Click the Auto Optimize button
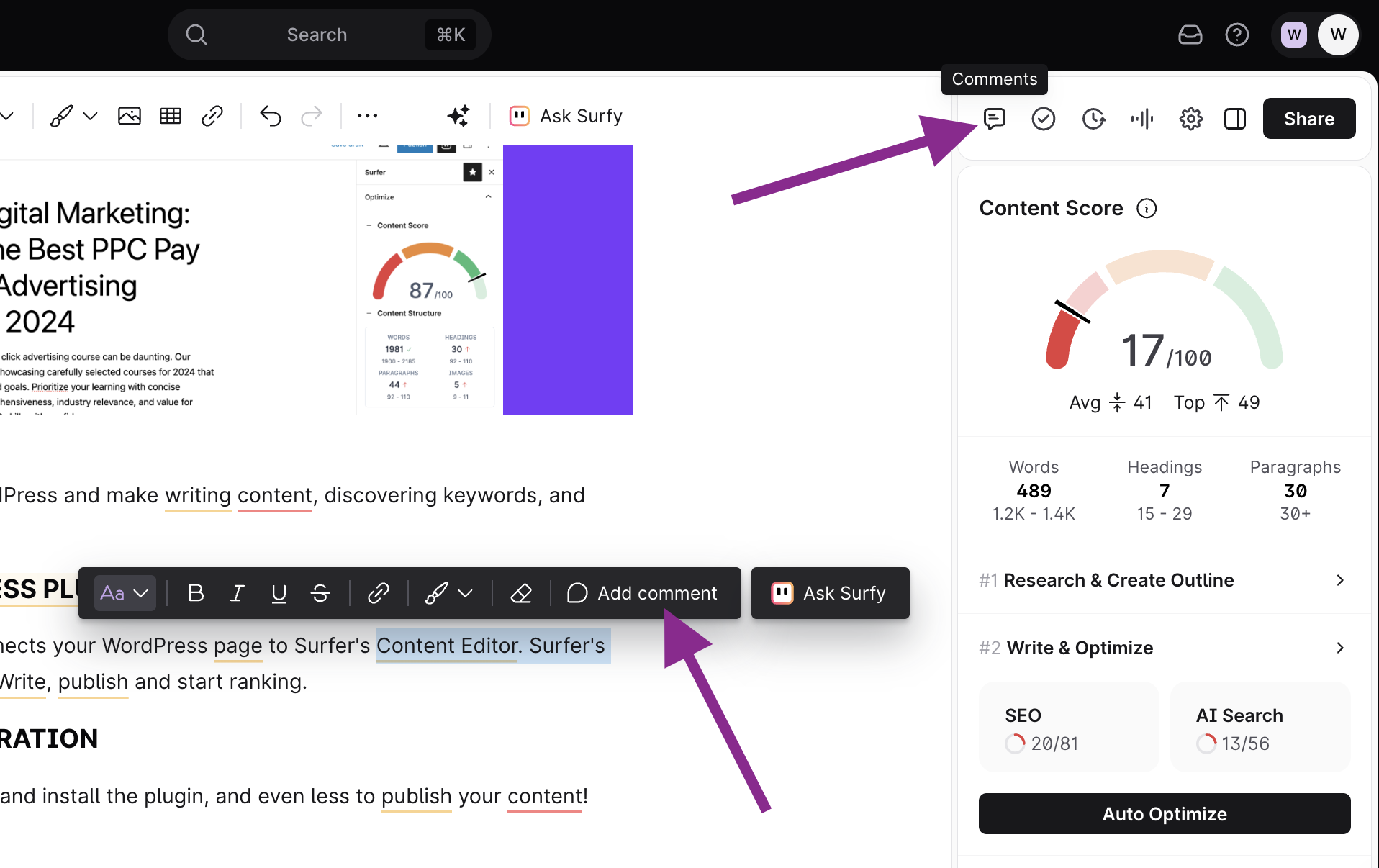The width and height of the screenshot is (1379, 868). [1165, 814]
